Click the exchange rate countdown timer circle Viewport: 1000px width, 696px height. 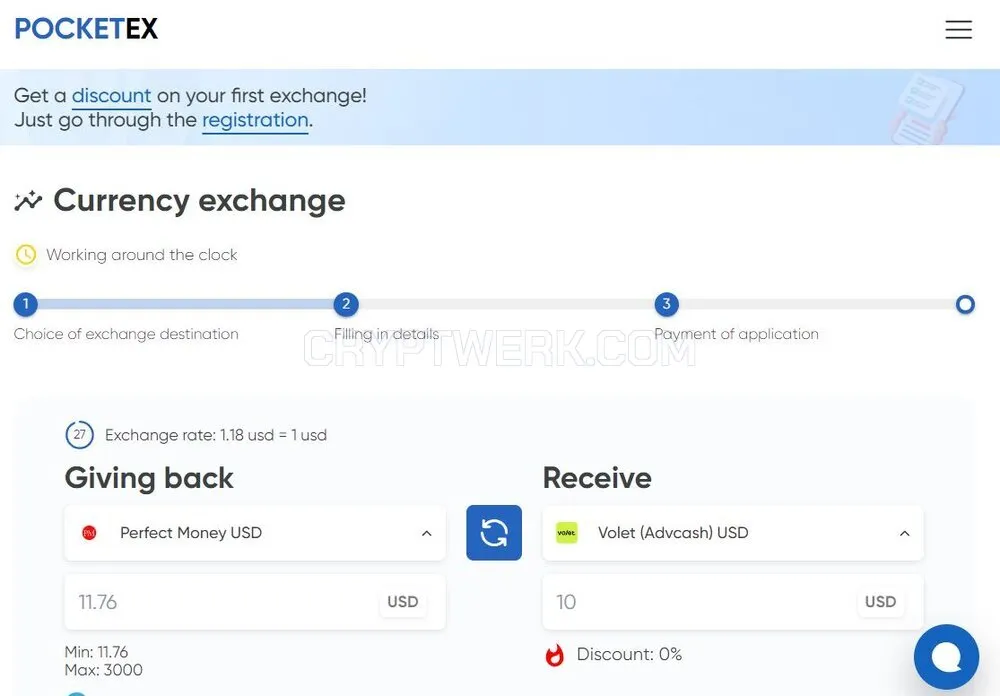tap(80, 435)
